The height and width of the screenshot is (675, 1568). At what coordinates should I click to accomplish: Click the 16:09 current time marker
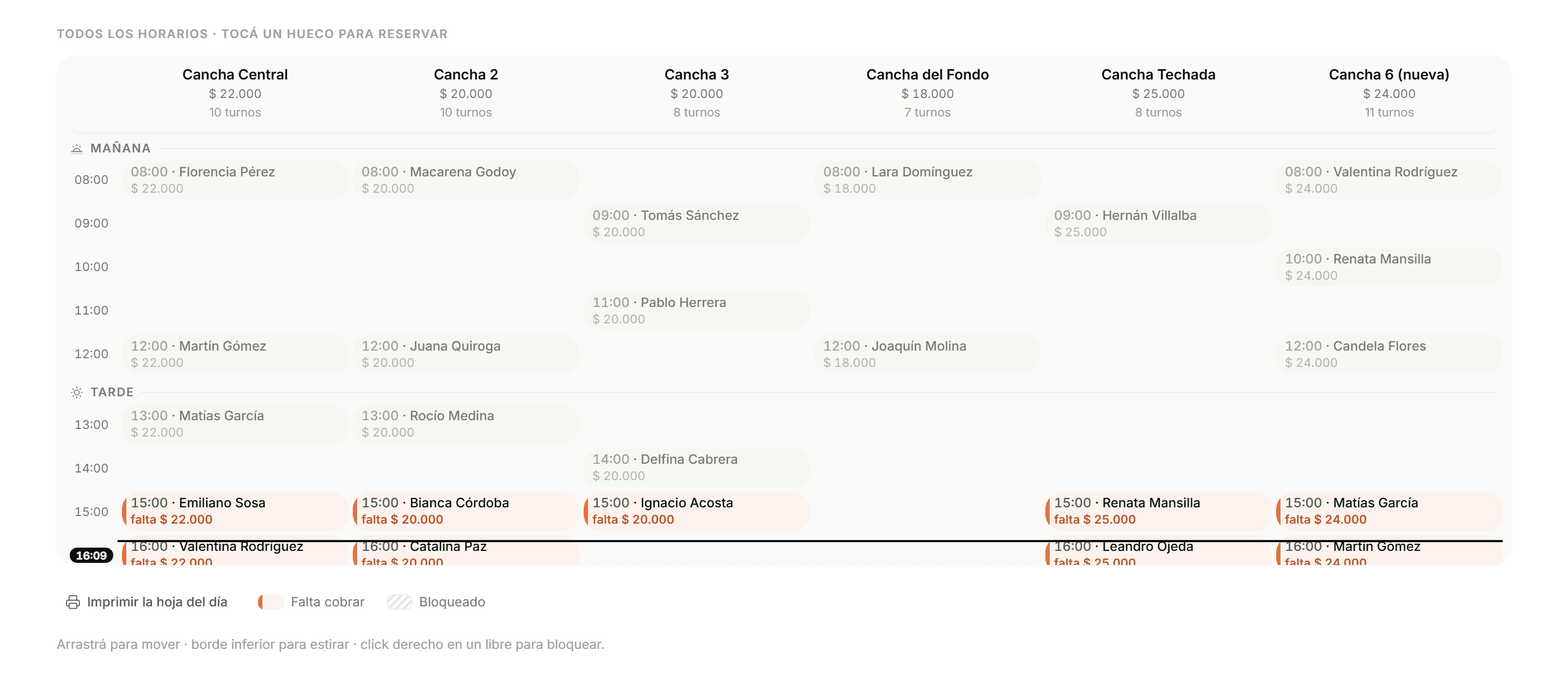[91, 555]
